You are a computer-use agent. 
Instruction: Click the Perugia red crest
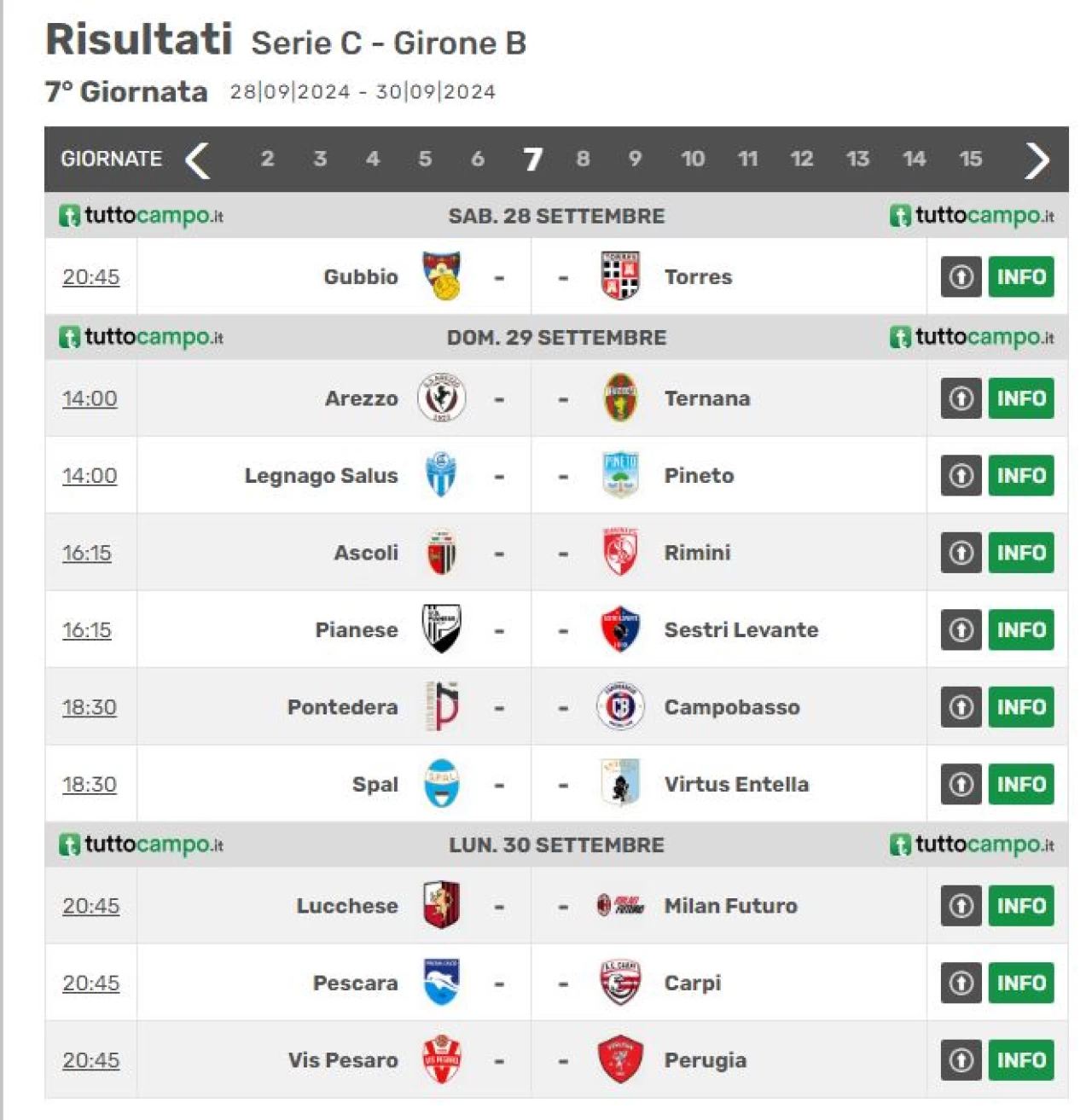tap(620, 1059)
